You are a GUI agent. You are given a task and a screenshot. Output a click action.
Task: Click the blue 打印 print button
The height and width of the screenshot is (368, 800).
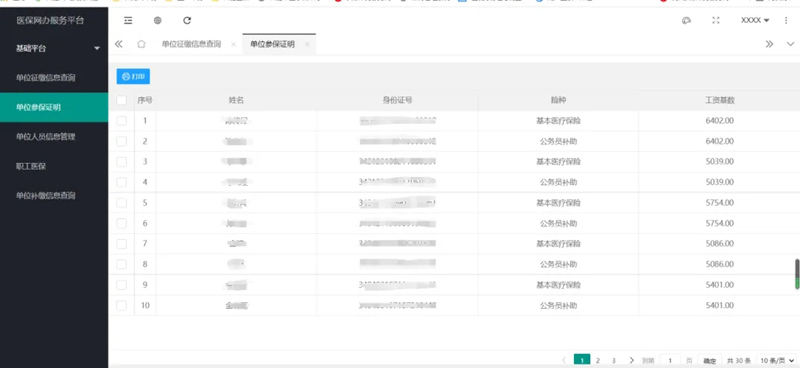tap(133, 77)
